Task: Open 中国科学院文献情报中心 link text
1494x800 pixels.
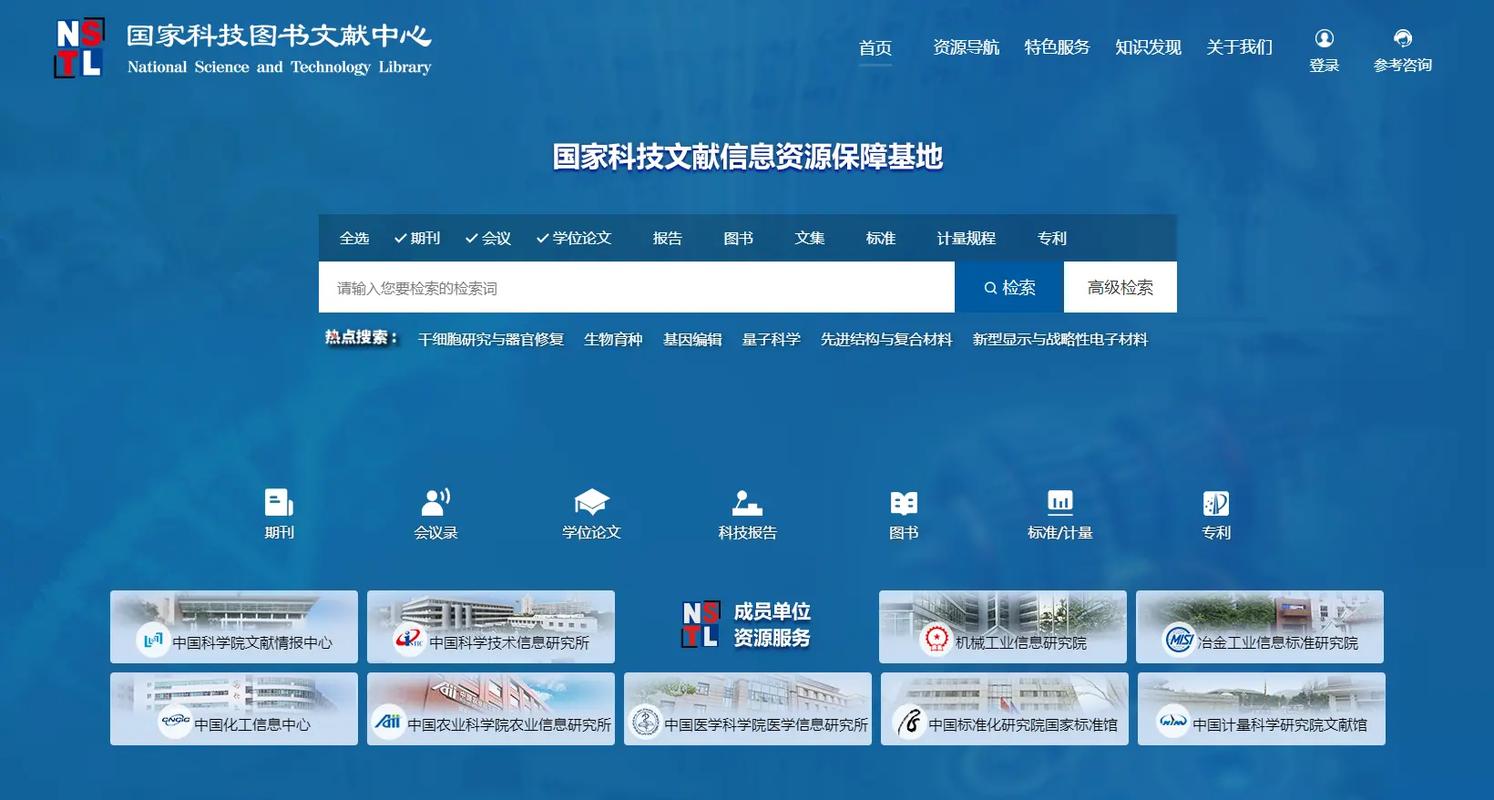Action: point(252,642)
